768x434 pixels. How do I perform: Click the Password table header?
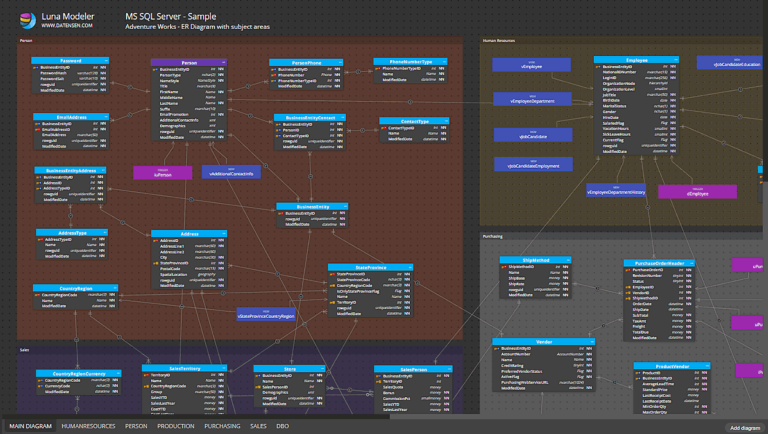[x=70, y=61]
